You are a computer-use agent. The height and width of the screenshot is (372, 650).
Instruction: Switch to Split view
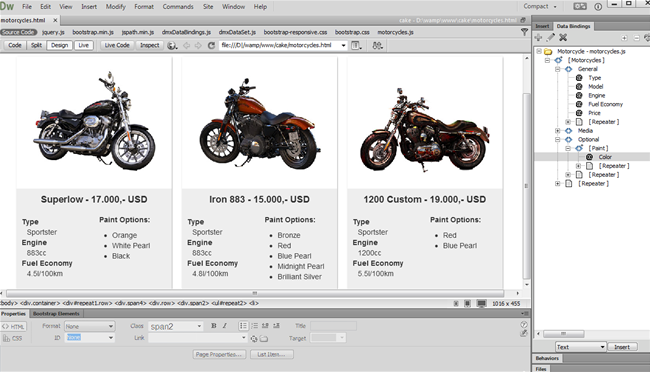coord(36,45)
